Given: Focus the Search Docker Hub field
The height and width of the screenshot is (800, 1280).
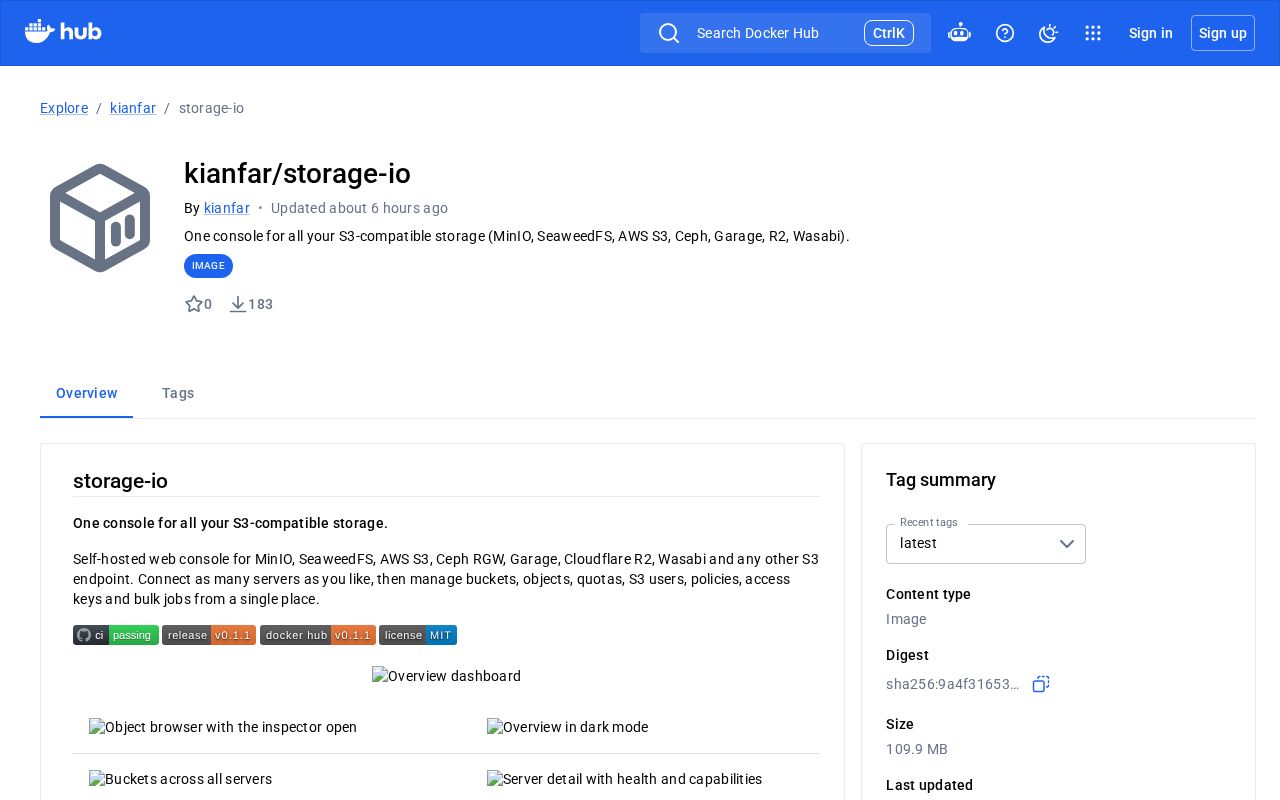Looking at the screenshot, I should click(x=785, y=33).
